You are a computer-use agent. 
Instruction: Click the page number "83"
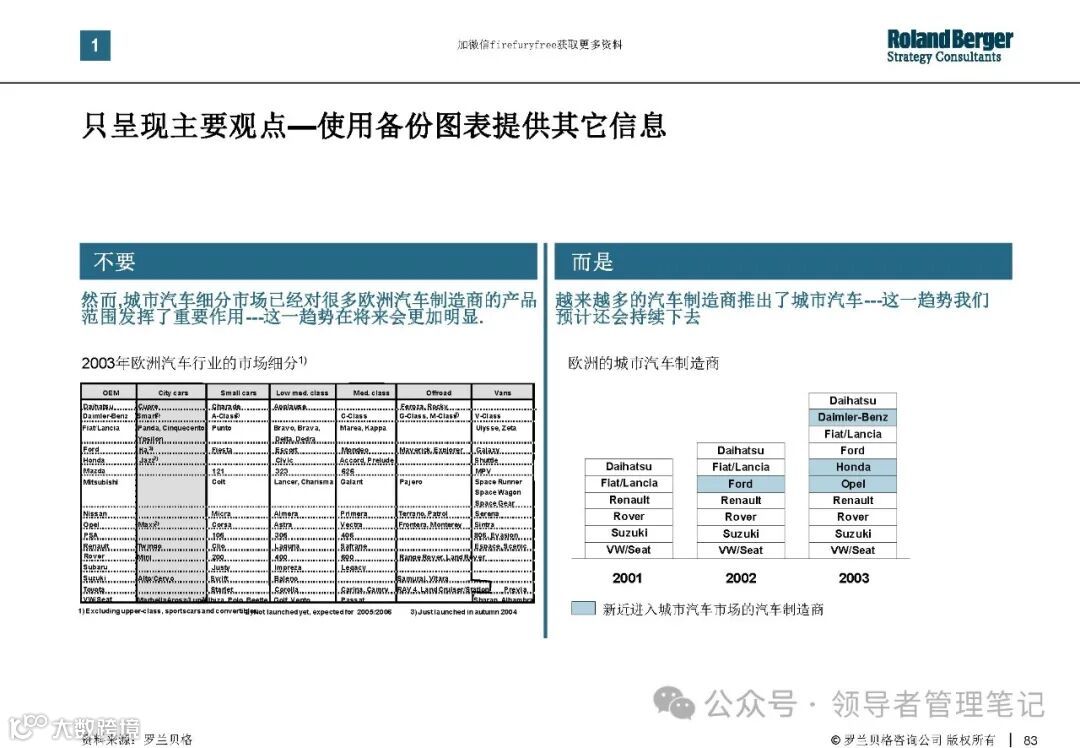pos(1030,740)
